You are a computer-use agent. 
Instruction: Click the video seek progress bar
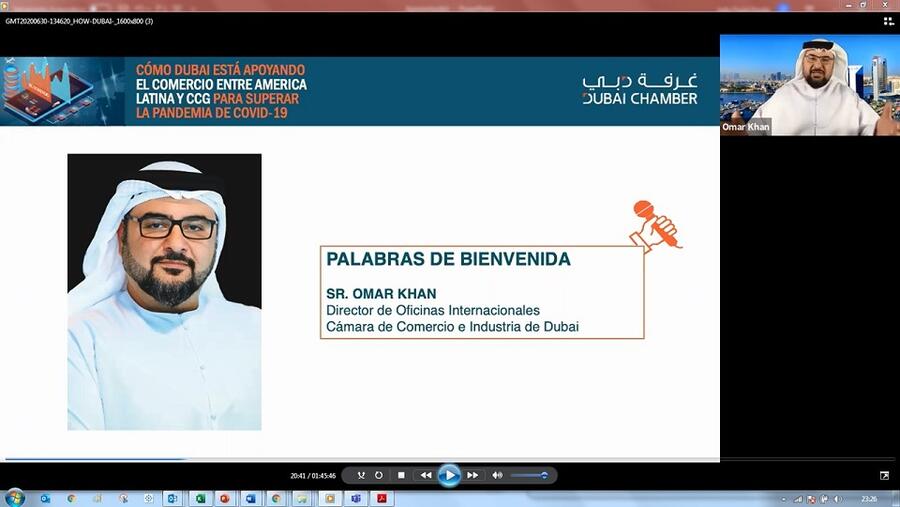(x=450, y=459)
